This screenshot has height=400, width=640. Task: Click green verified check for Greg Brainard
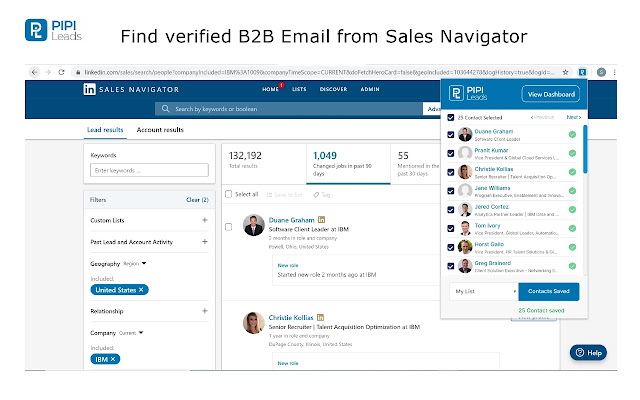point(572,266)
